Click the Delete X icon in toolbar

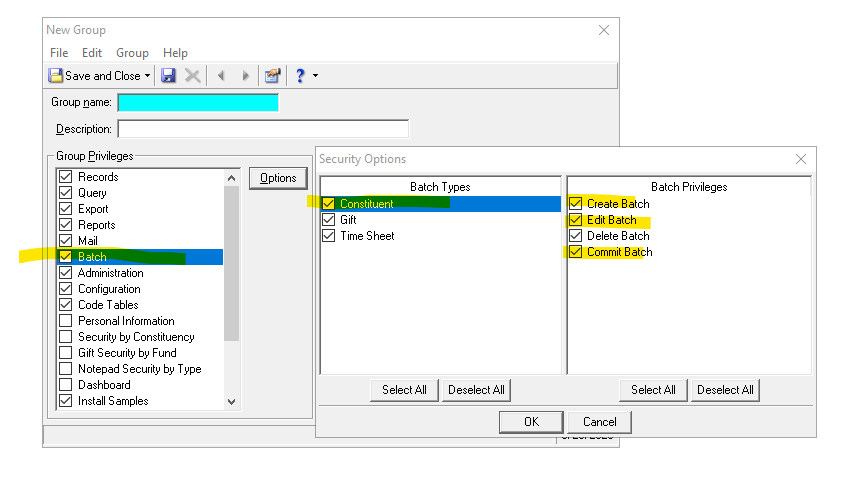click(x=192, y=75)
